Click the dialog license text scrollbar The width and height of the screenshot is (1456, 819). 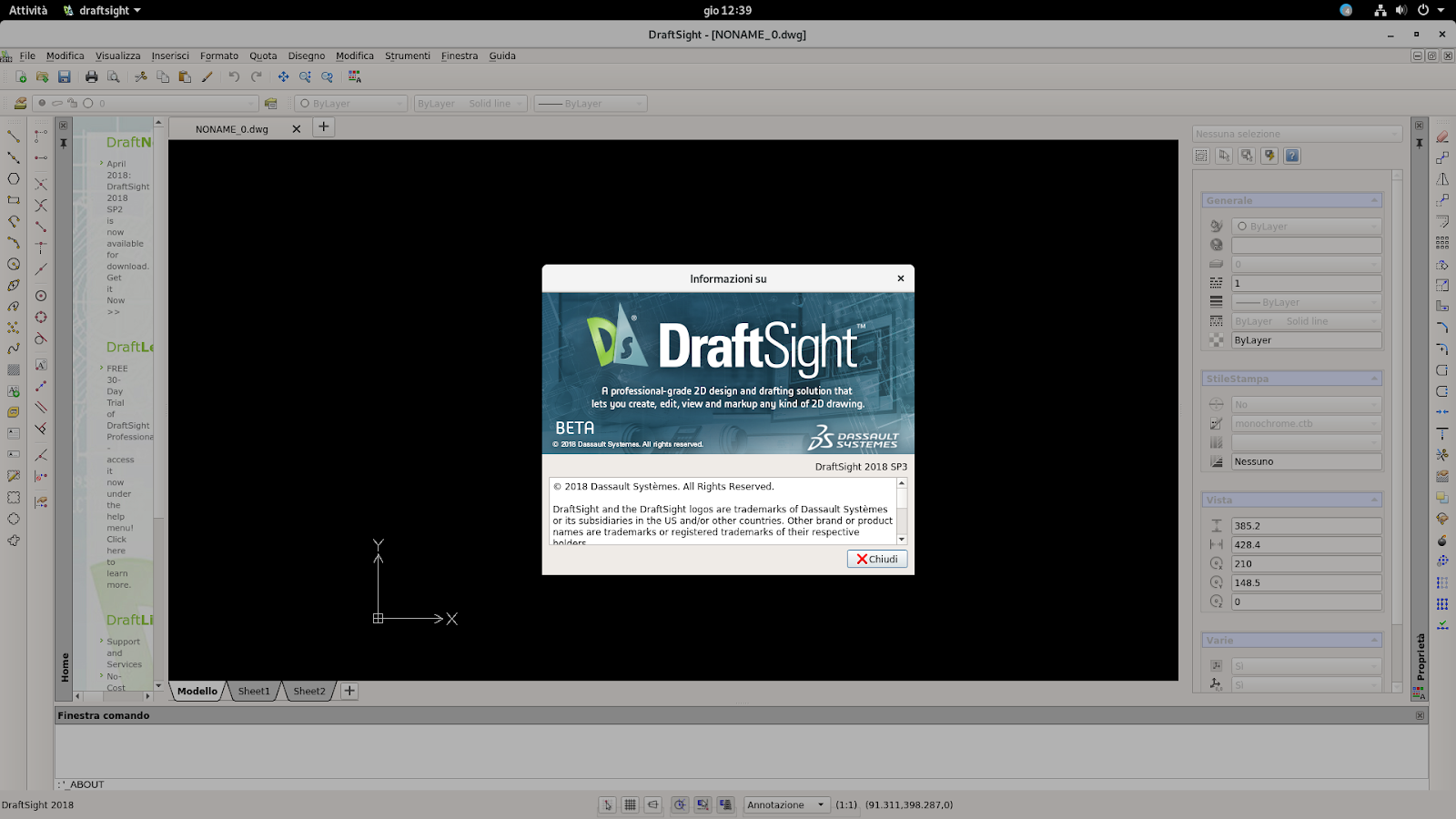click(x=902, y=511)
